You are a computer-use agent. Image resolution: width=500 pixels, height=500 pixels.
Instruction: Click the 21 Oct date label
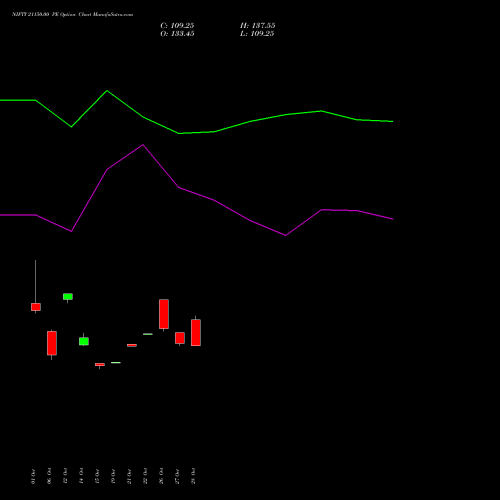pyautogui.click(x=129, y=476)
